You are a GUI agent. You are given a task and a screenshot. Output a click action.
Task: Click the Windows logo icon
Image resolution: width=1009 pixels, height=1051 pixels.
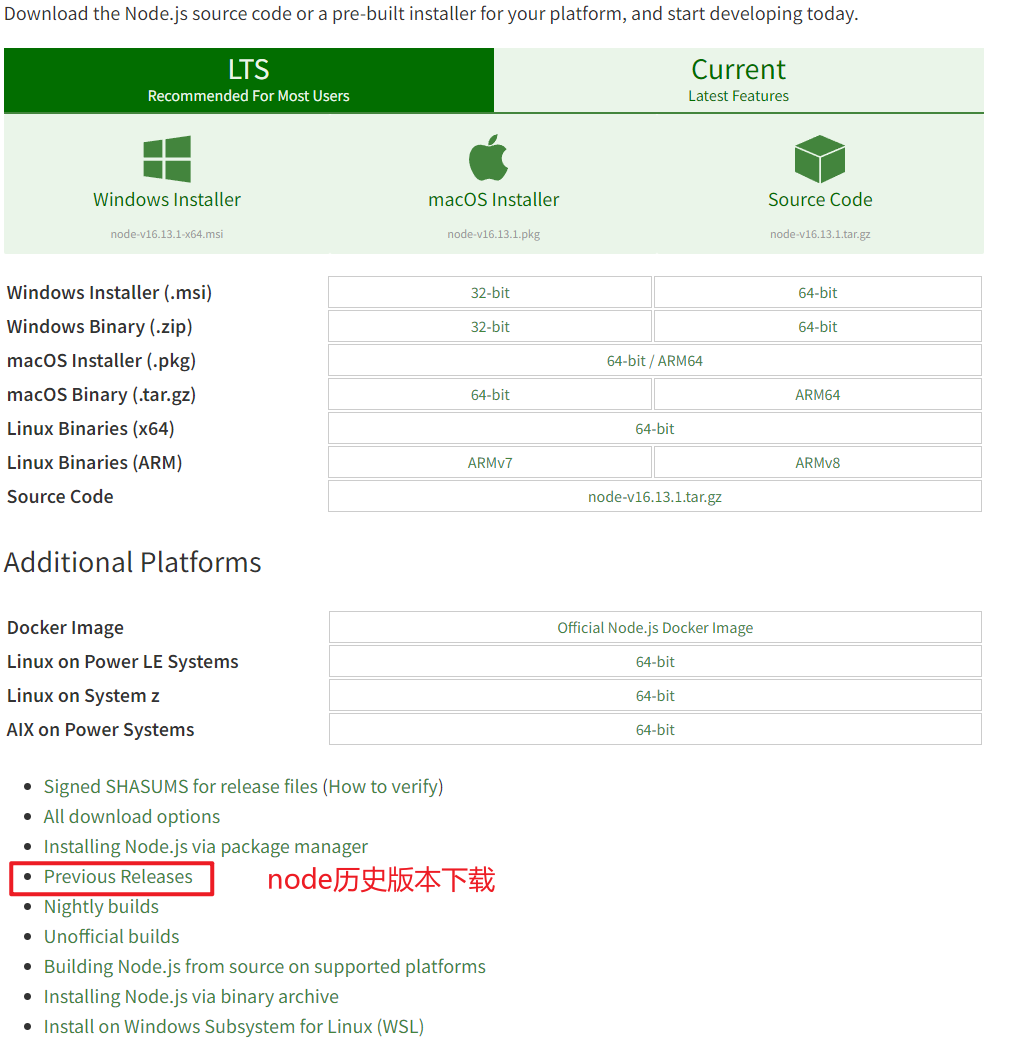pyautogui.click(x=167, y=159)
